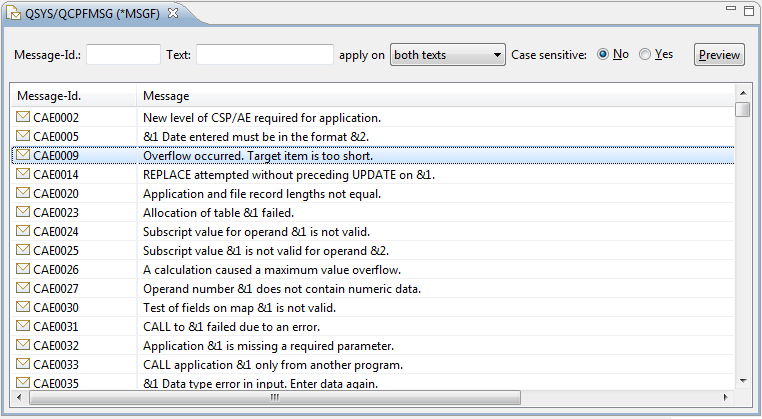The width and height of the screenshot is (762, 419).
Task: Click the down arrow of the vertical scrollbar
Action: click(743, 381)
